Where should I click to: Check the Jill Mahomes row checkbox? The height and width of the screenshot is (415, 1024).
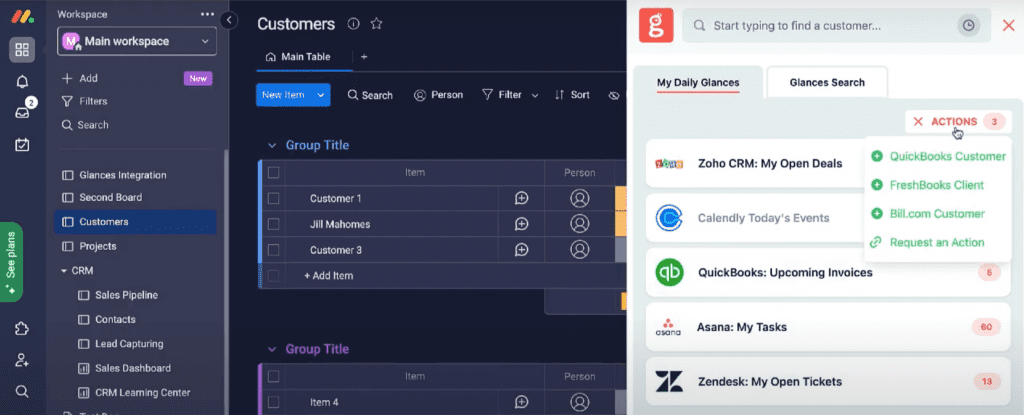point(274,224)
